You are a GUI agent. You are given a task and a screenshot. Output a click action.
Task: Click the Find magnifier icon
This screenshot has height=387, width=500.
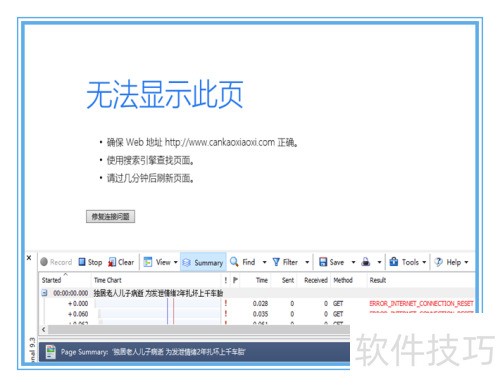[234, 262]
